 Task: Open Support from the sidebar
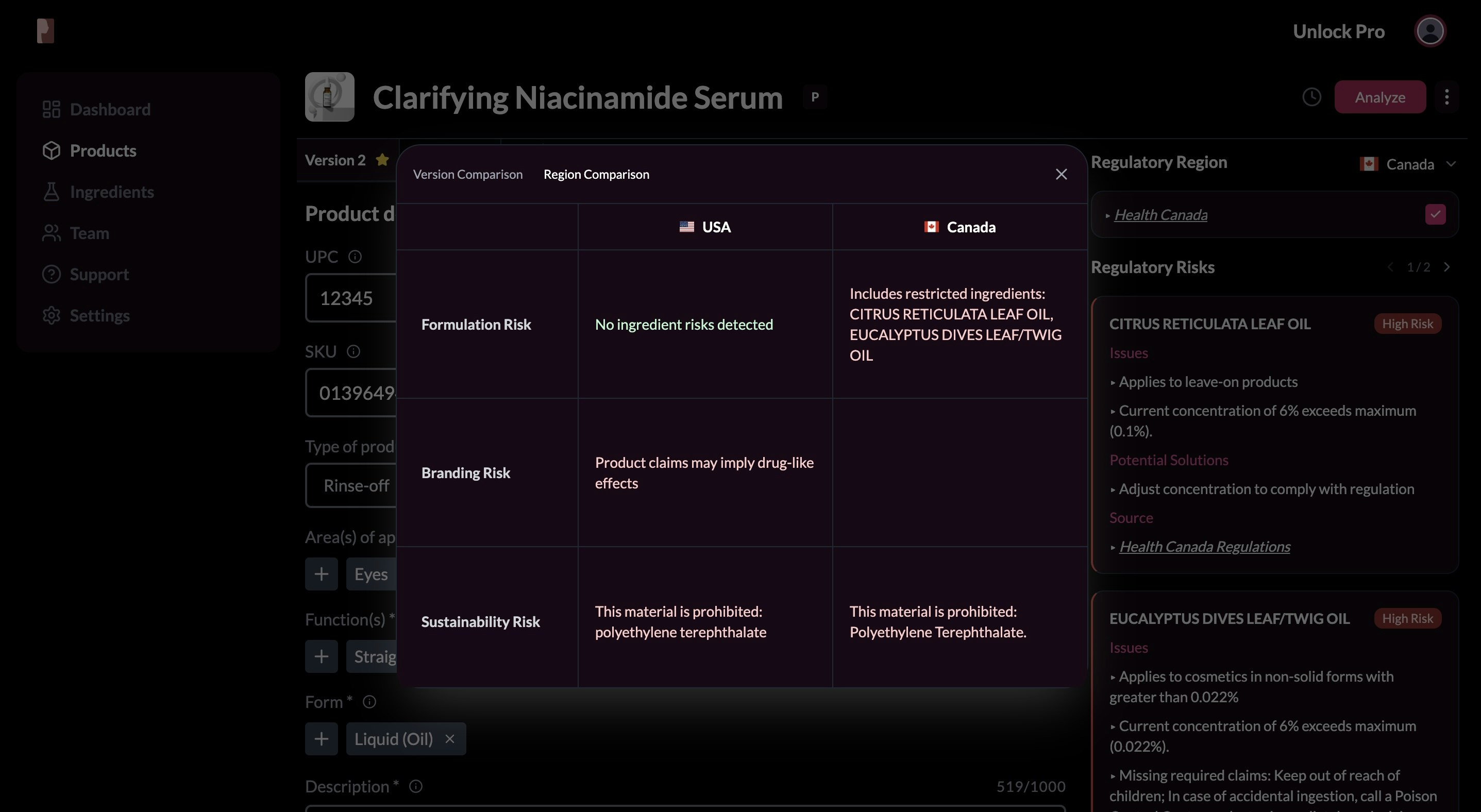99,274
